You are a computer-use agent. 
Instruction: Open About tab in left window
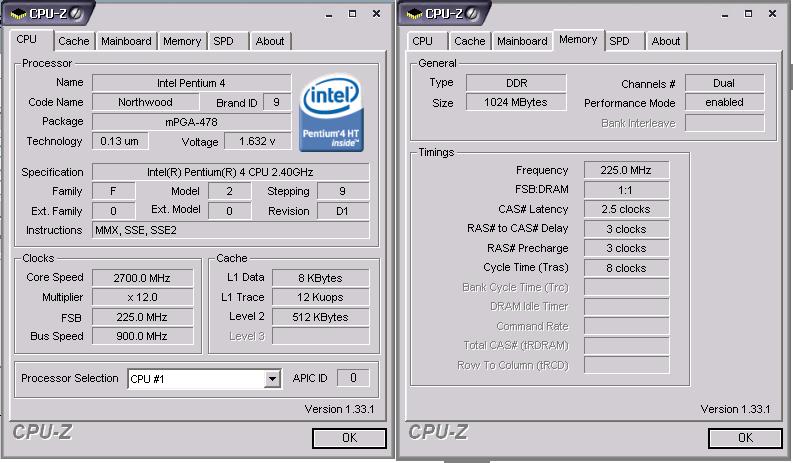pos(270,41)
